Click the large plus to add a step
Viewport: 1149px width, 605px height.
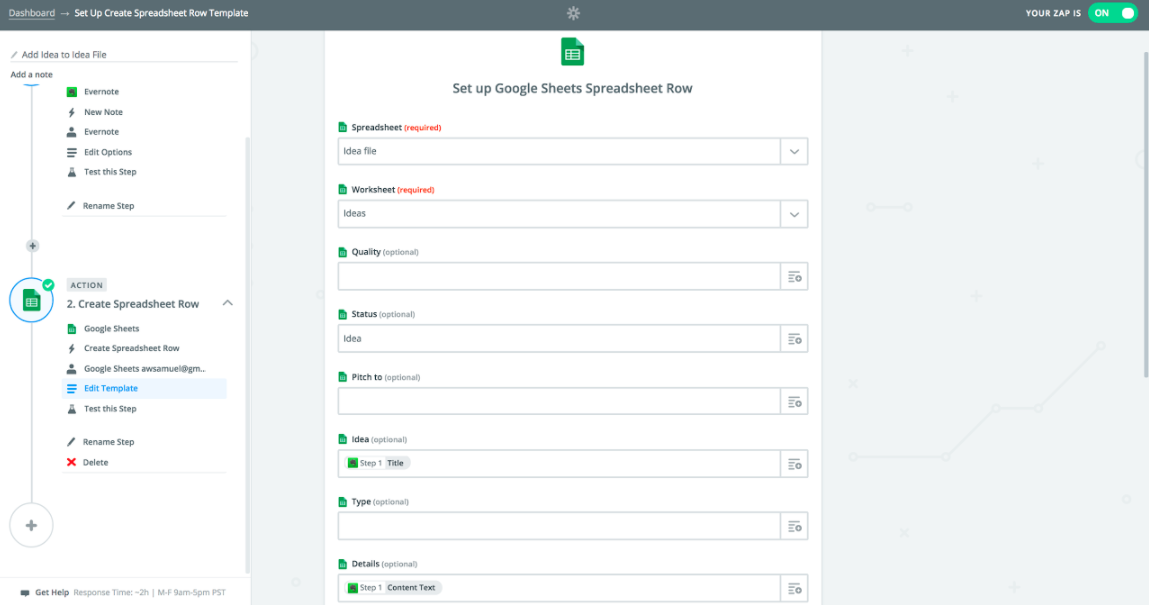point(31,525)
